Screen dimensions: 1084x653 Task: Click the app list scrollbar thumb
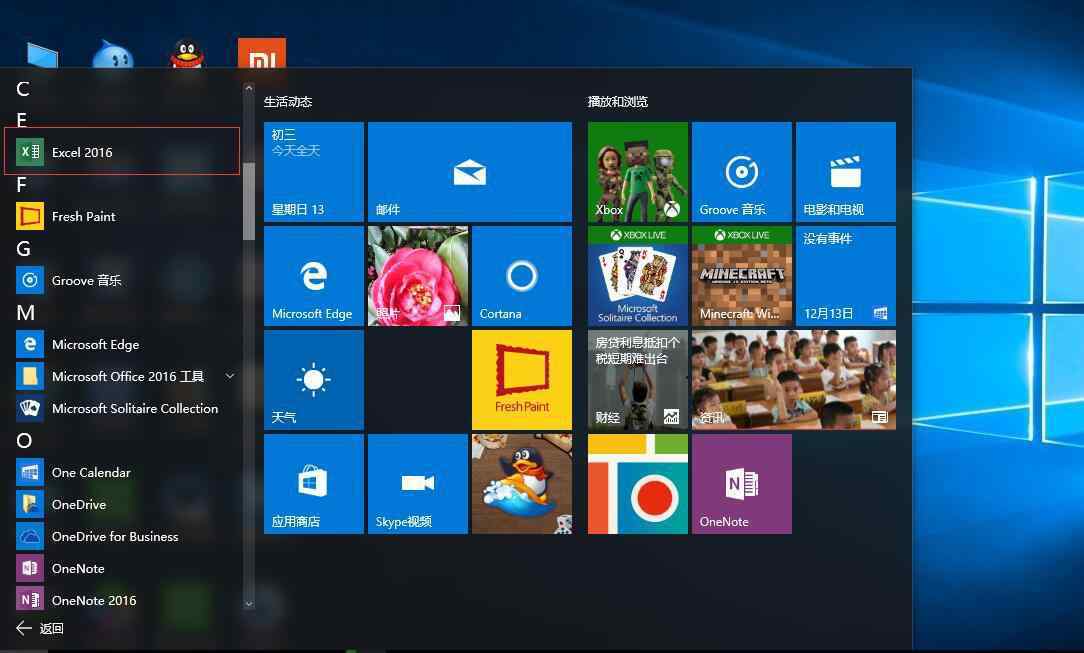(x=249, y=201)
